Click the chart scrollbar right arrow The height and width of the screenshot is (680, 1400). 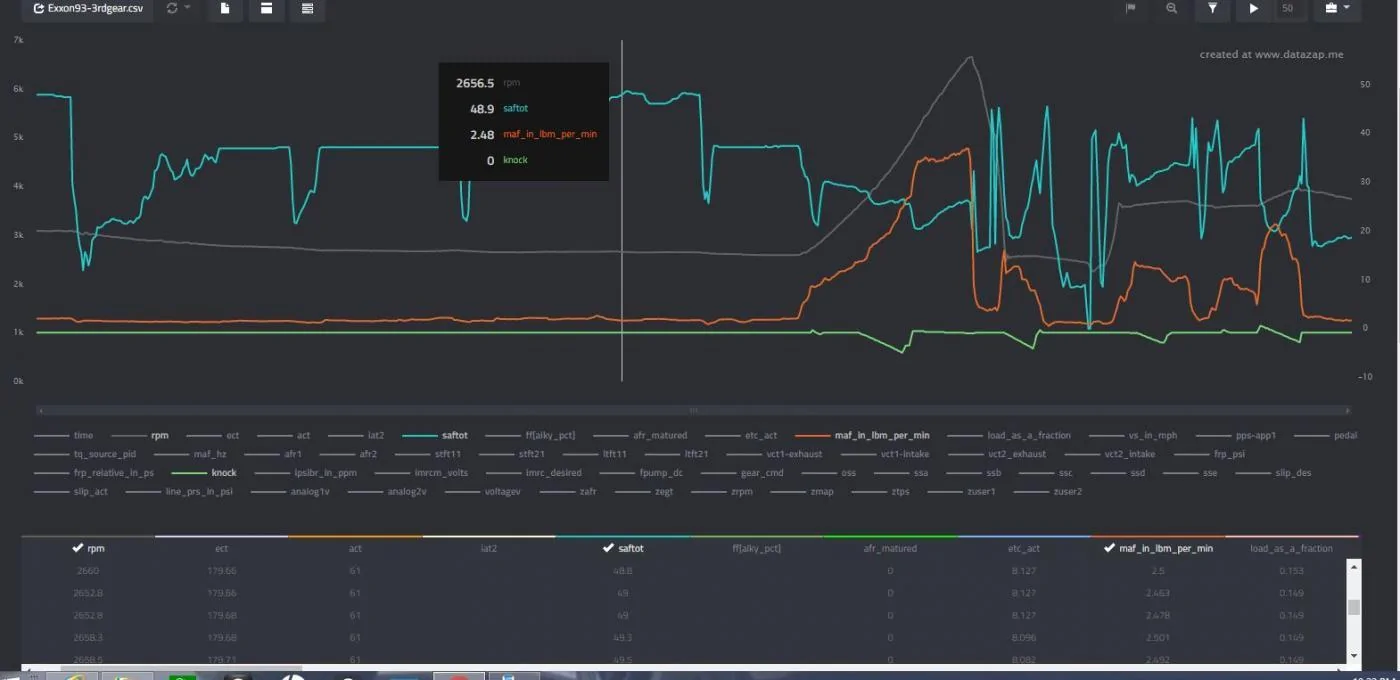[1349, 410]
